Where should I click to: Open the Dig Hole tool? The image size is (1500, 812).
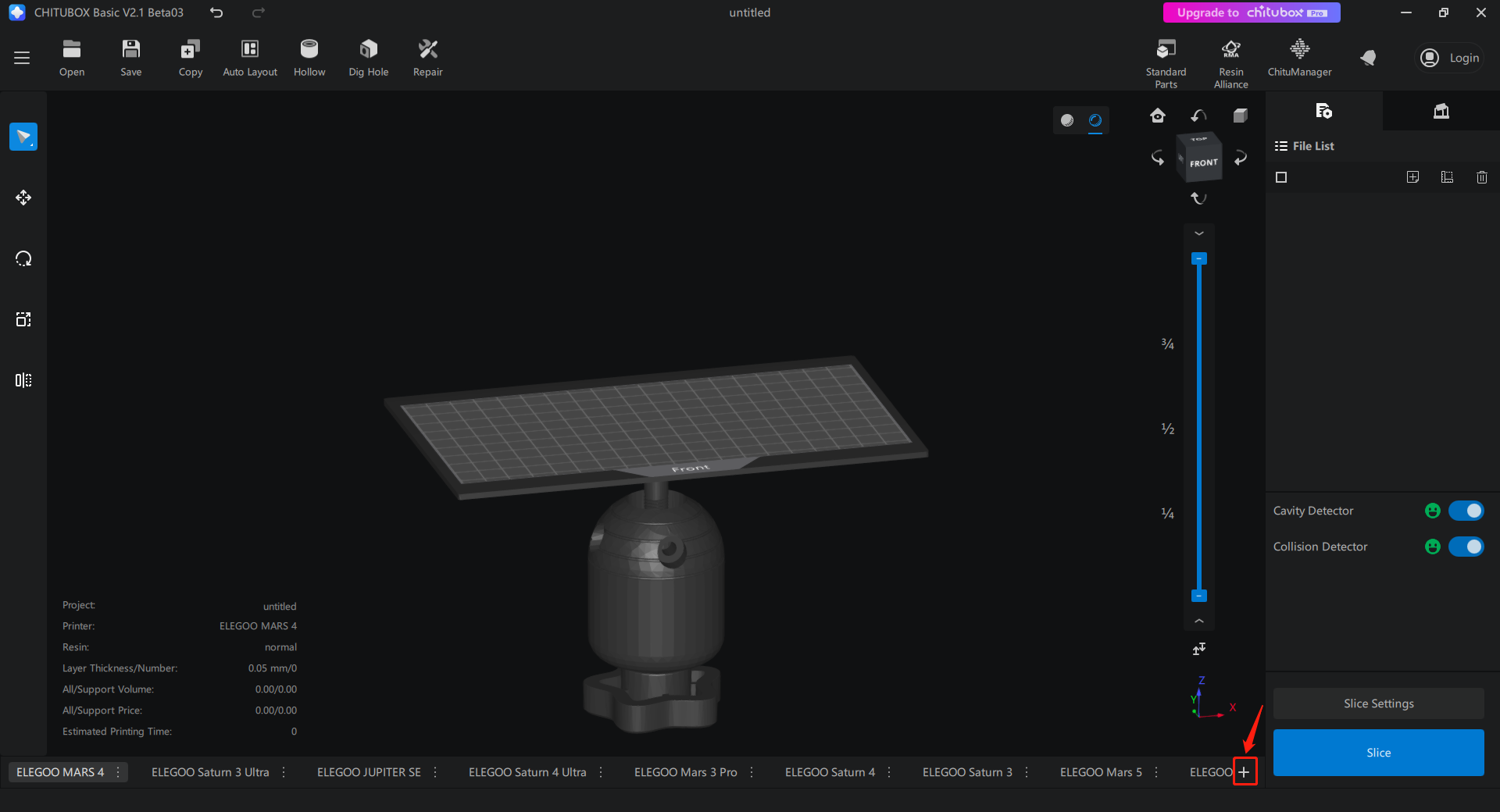pos(368,50)
